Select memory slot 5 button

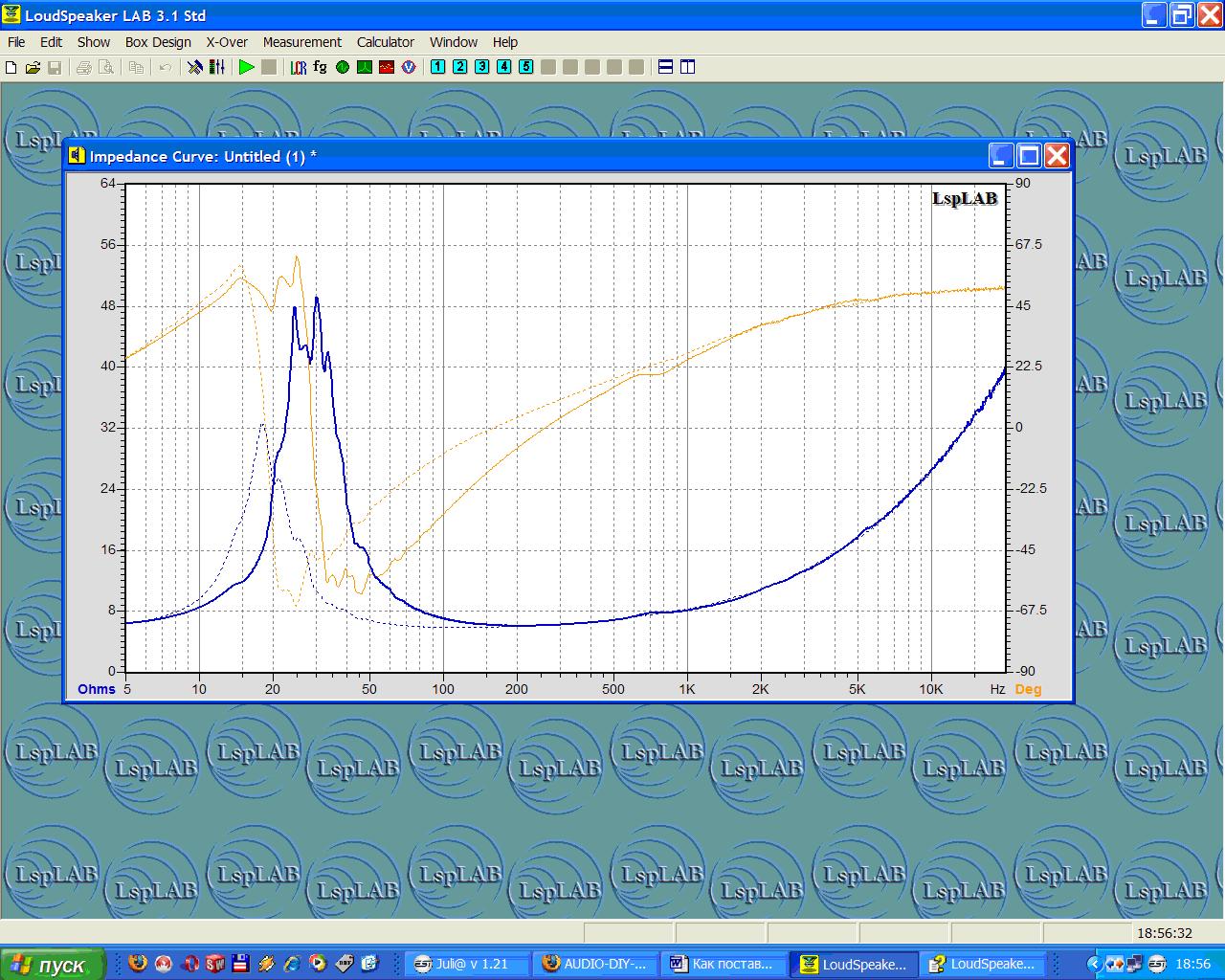pos(525,67)
